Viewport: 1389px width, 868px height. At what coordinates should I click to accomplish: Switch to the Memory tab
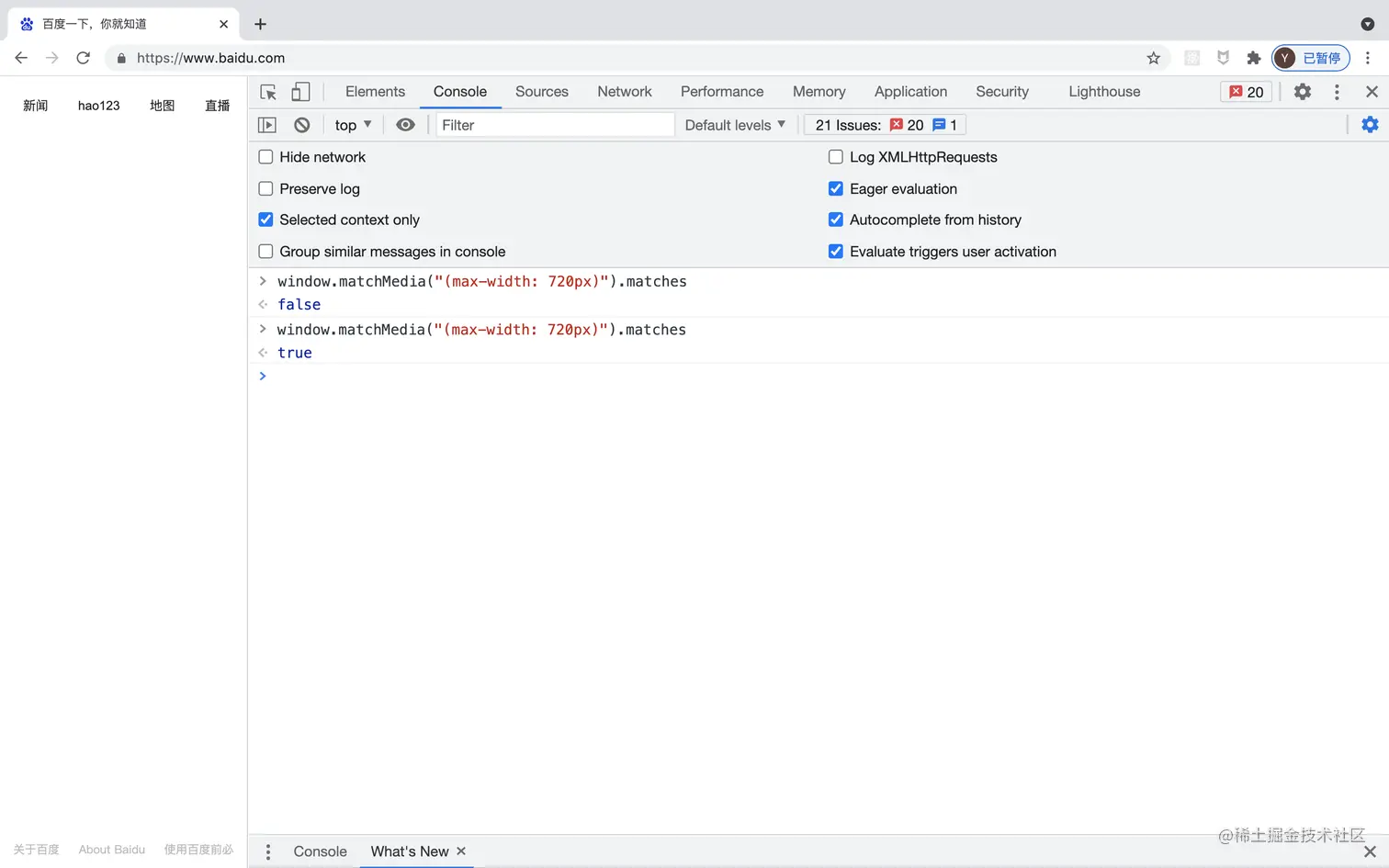pos(819,92)
